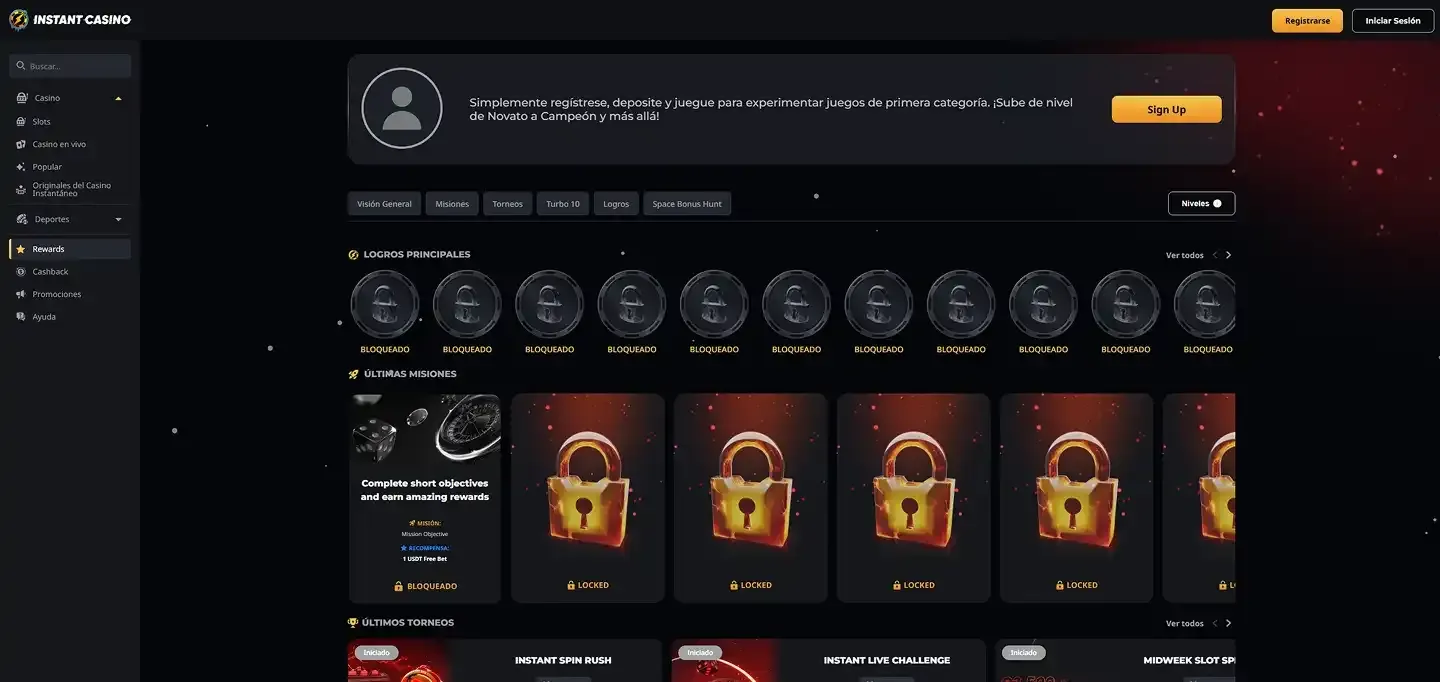Open the mission card with dice and roulette
The height and width of the screenshot is (682, 1440).
(425, 498)
